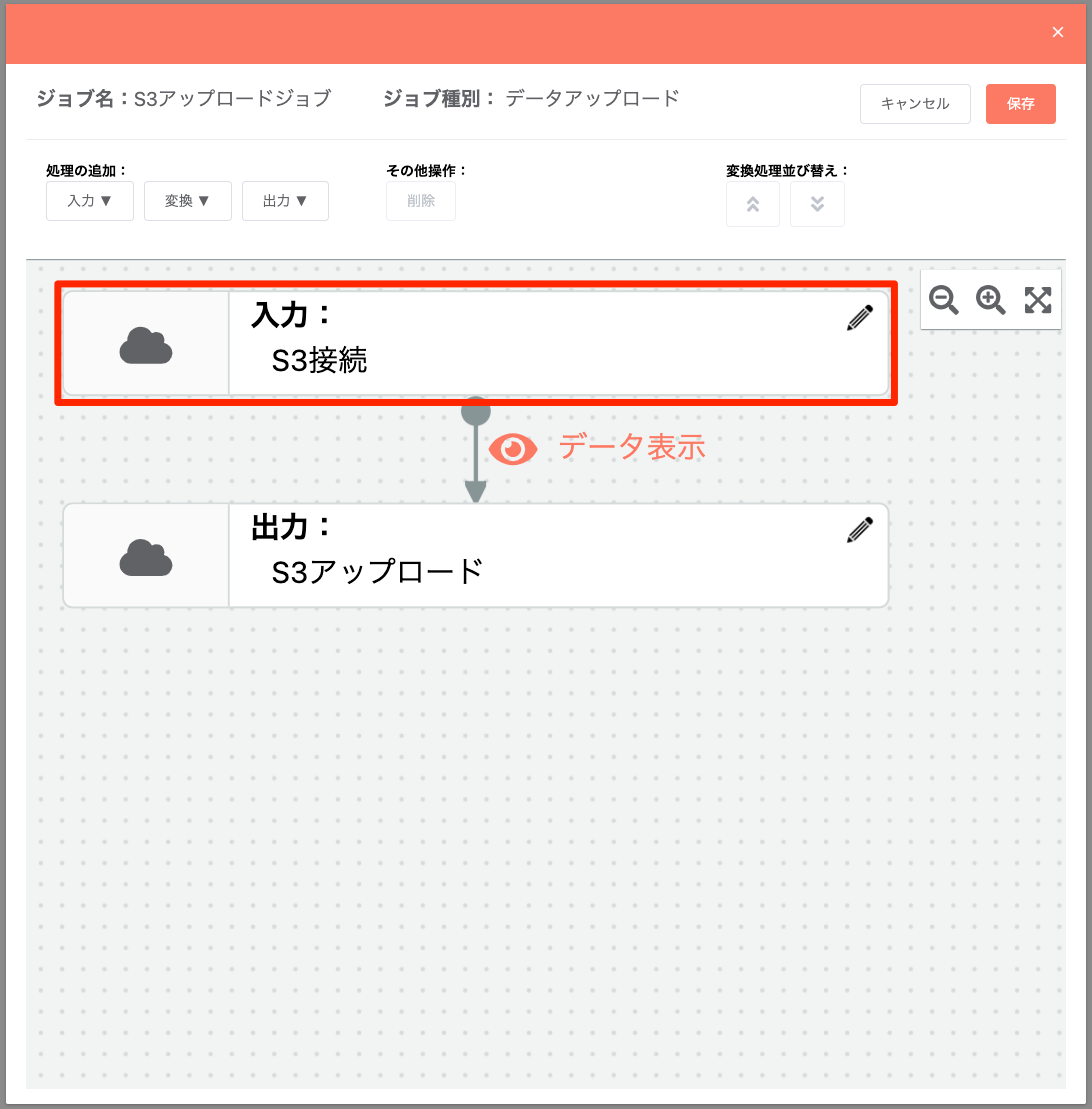The image size is (1092, 1109).
Task: Select the 出力: S3アップロード node
Action: [476, 555]
